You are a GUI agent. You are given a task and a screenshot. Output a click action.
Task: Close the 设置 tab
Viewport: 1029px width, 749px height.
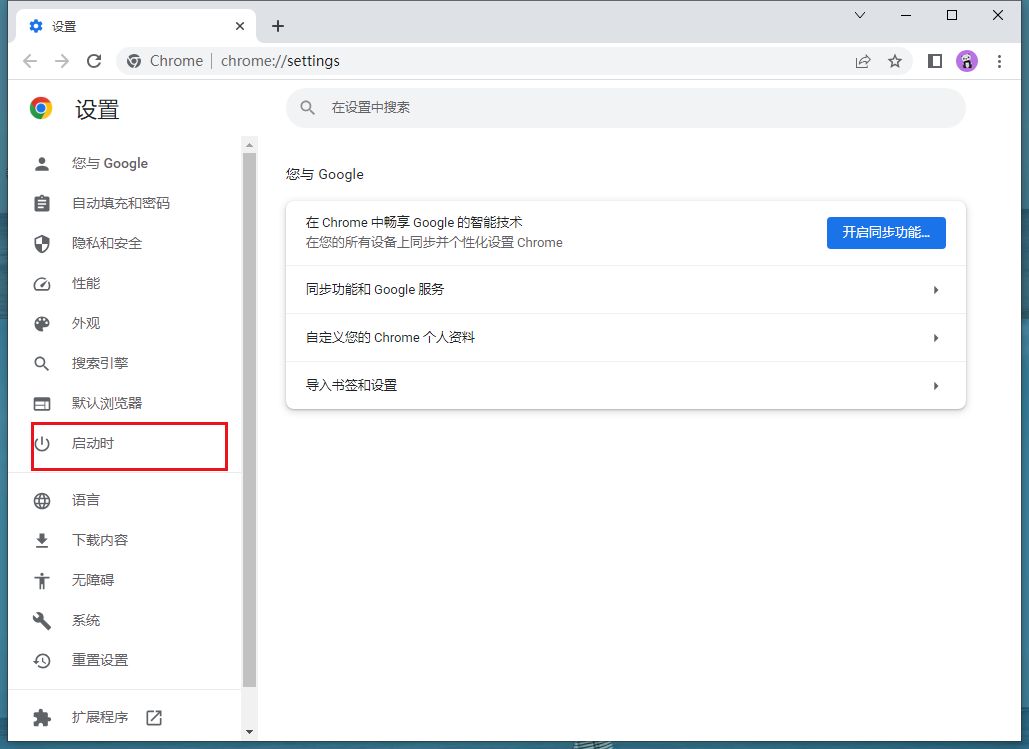(x=240, y=26)
